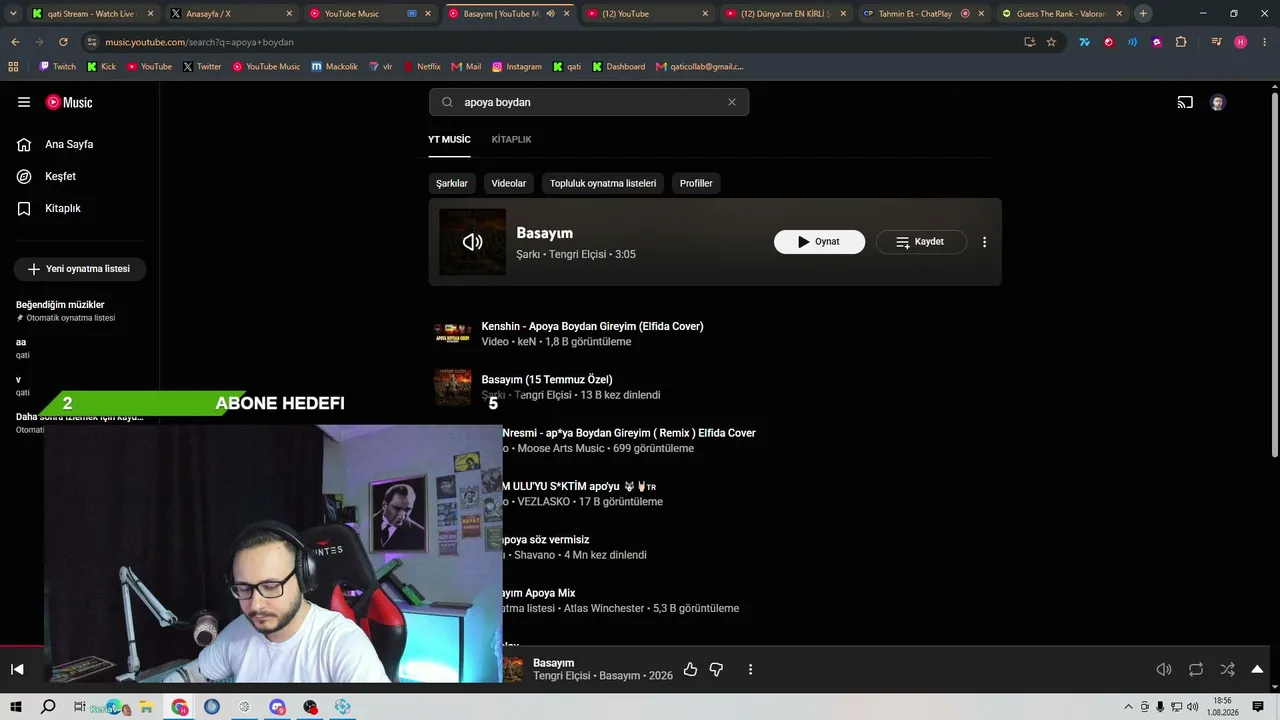Toggle repeat mode in player bar

pyautogui.click(x=1196, y=669)
